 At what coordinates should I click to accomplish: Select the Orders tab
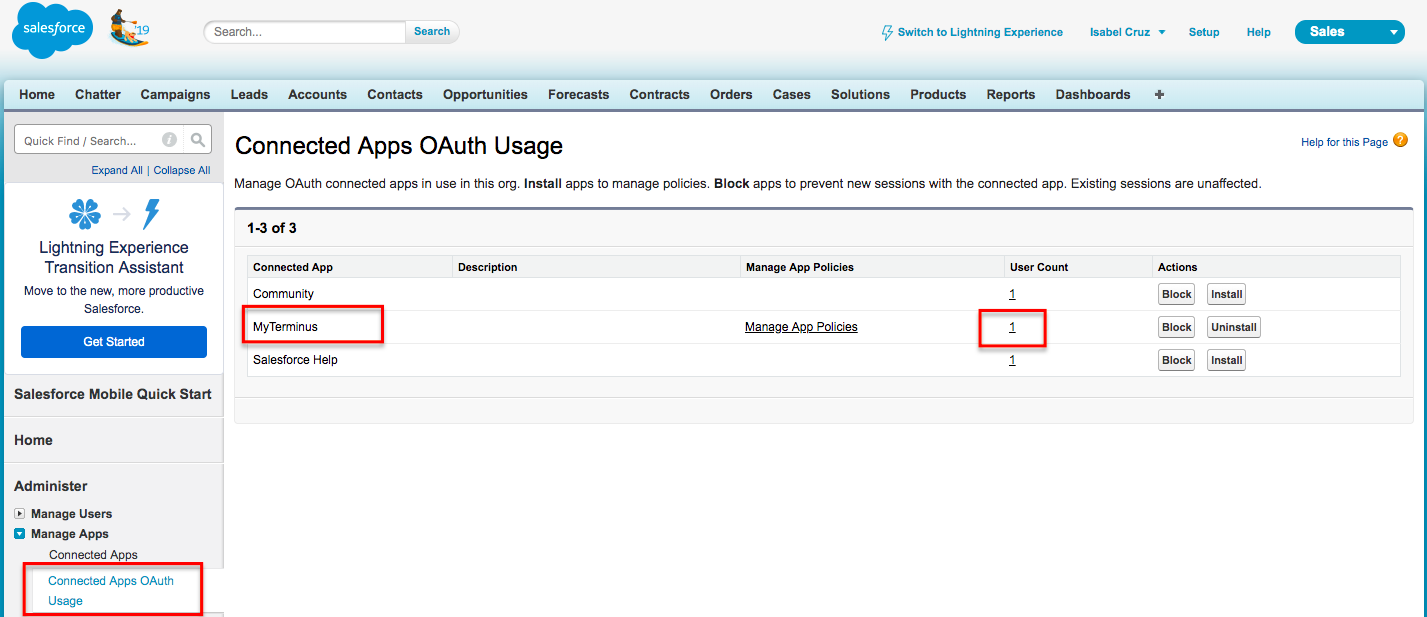tap(731, 94)
